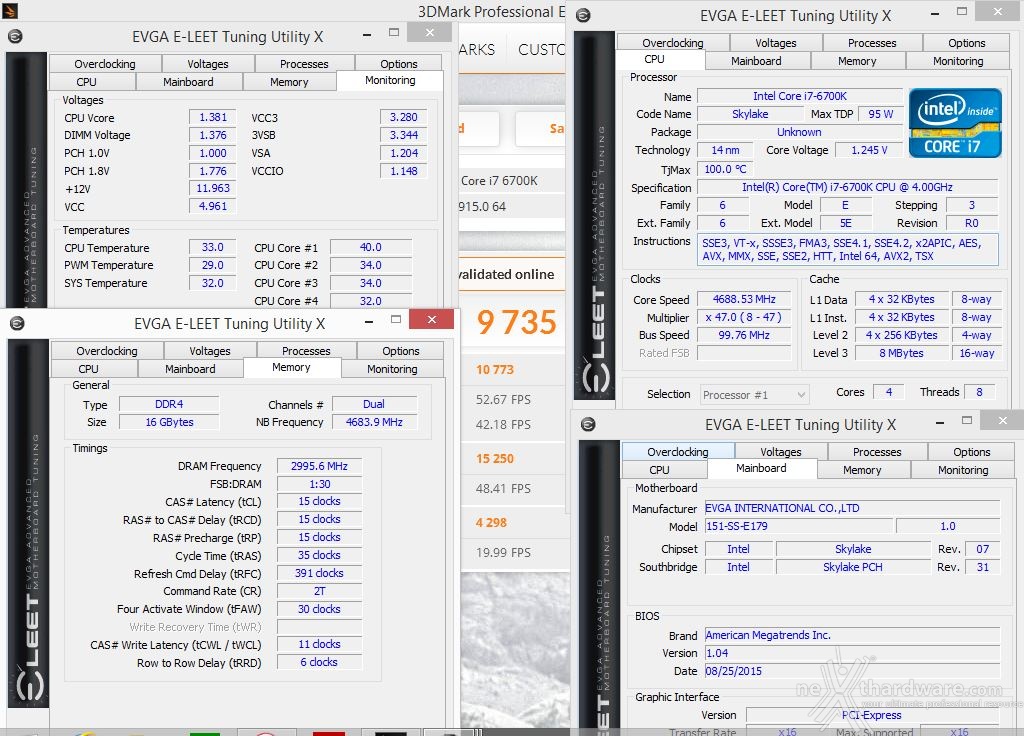Click the Instructions list field
This screenshot has width=1024, height=736.
coord(848,249)
